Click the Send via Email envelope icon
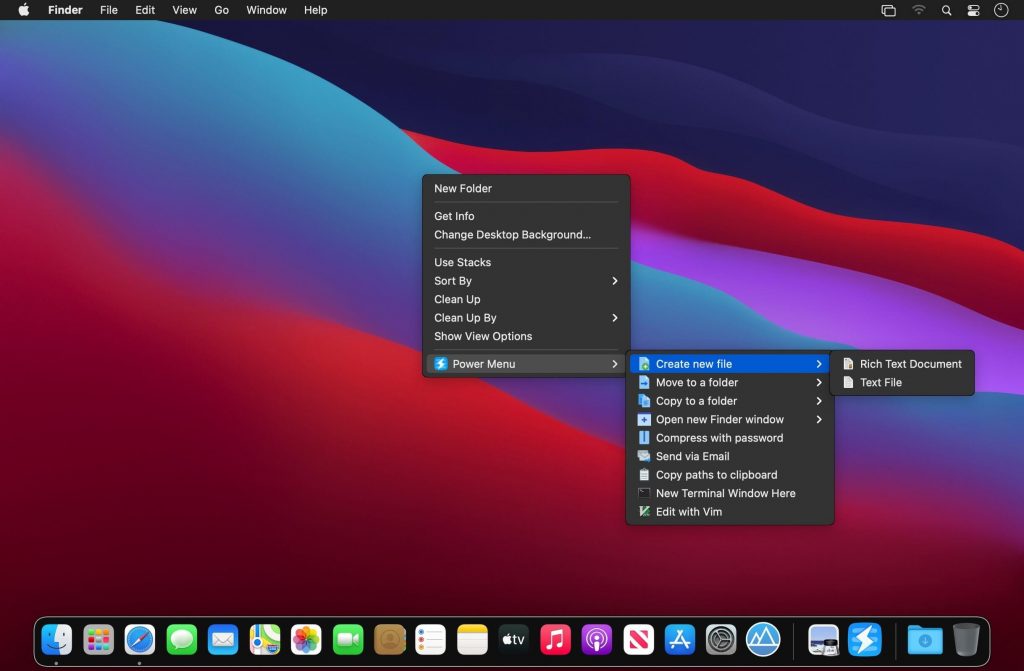 (643, 456)
